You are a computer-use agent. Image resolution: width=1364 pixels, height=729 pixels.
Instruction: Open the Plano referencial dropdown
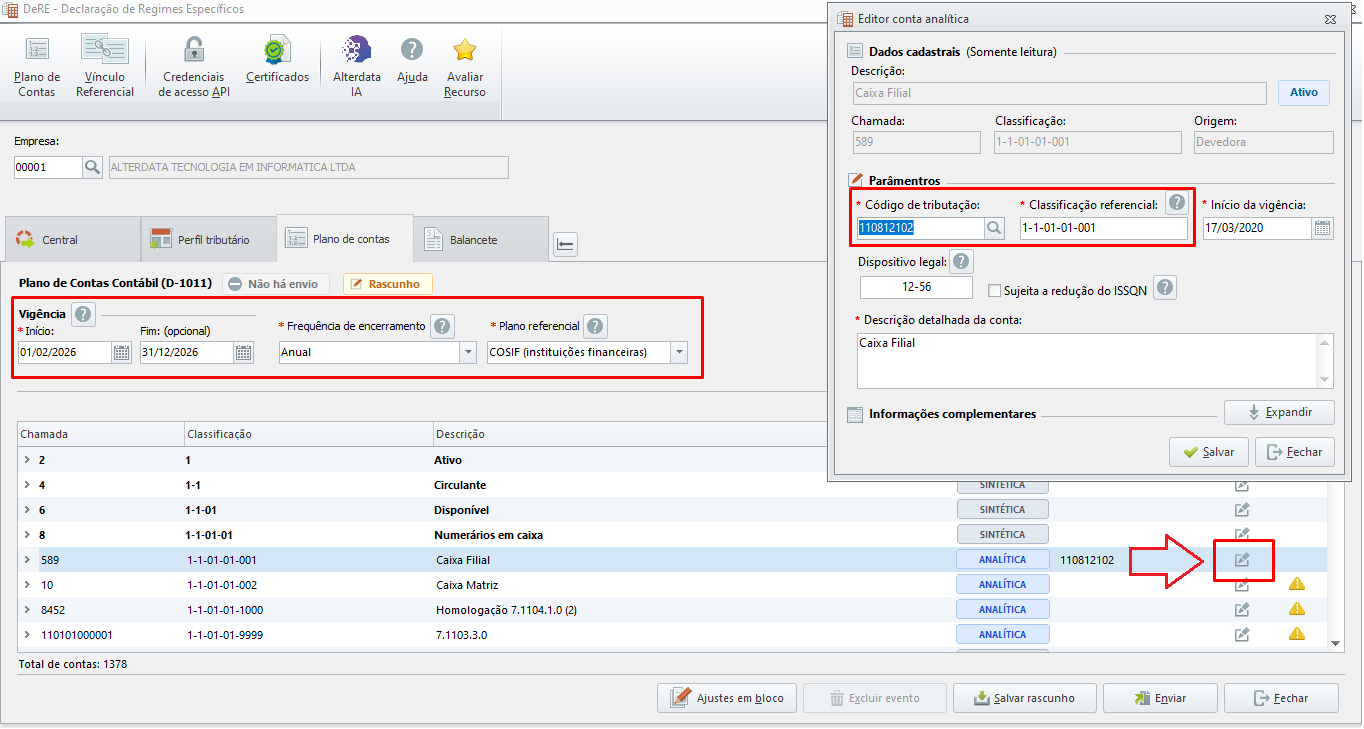[x=679, y=352]
